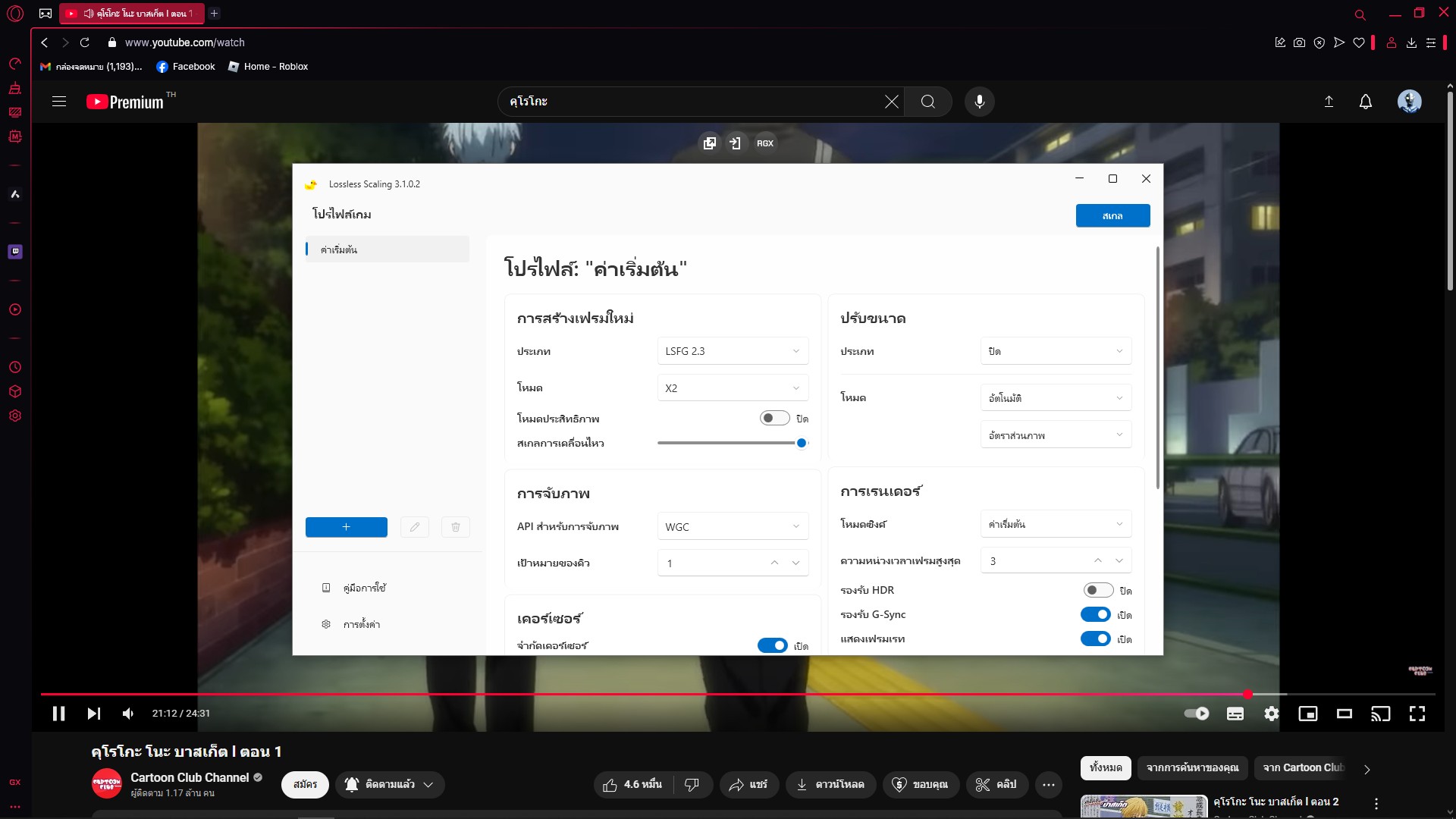Enter fullscreen video mode
The image size is (1456, 819).
pos(1417,714)
